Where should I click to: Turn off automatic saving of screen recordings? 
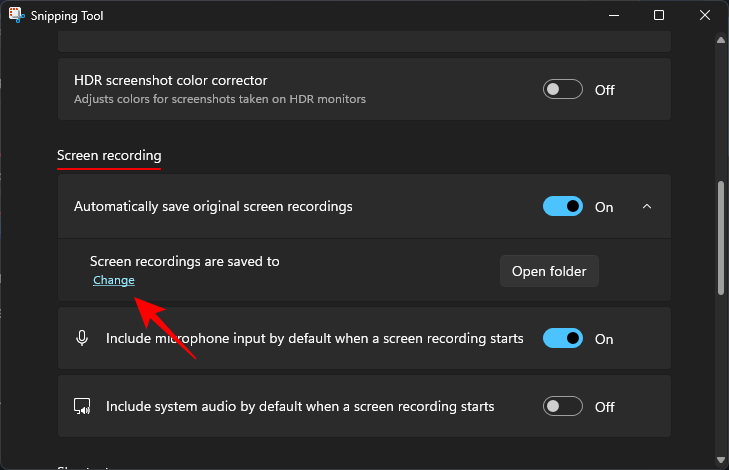[563, 206]
